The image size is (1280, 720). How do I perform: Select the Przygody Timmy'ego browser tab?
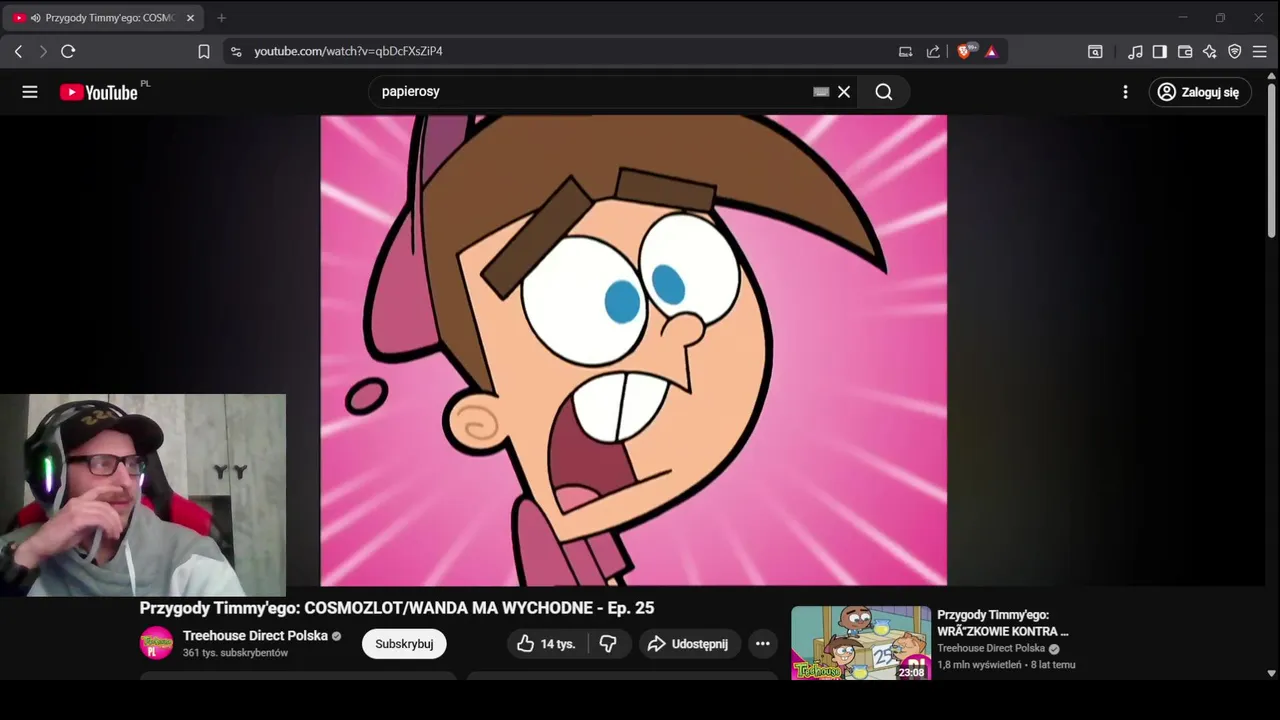tap(103, 18)
